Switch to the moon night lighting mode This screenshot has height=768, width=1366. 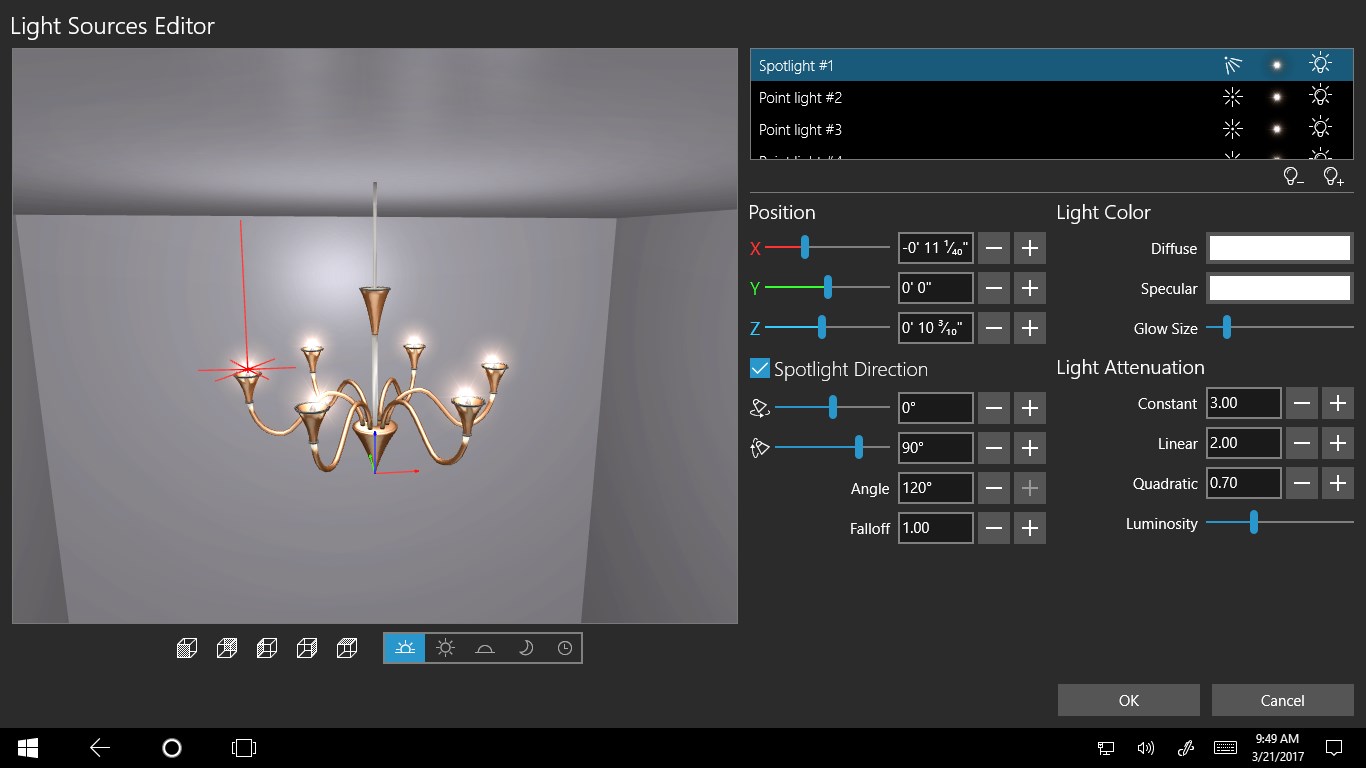[525, 647]
